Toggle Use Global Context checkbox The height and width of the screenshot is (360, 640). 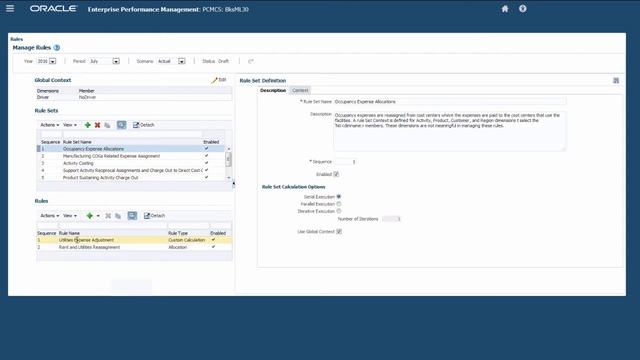[x=339, y=231]
